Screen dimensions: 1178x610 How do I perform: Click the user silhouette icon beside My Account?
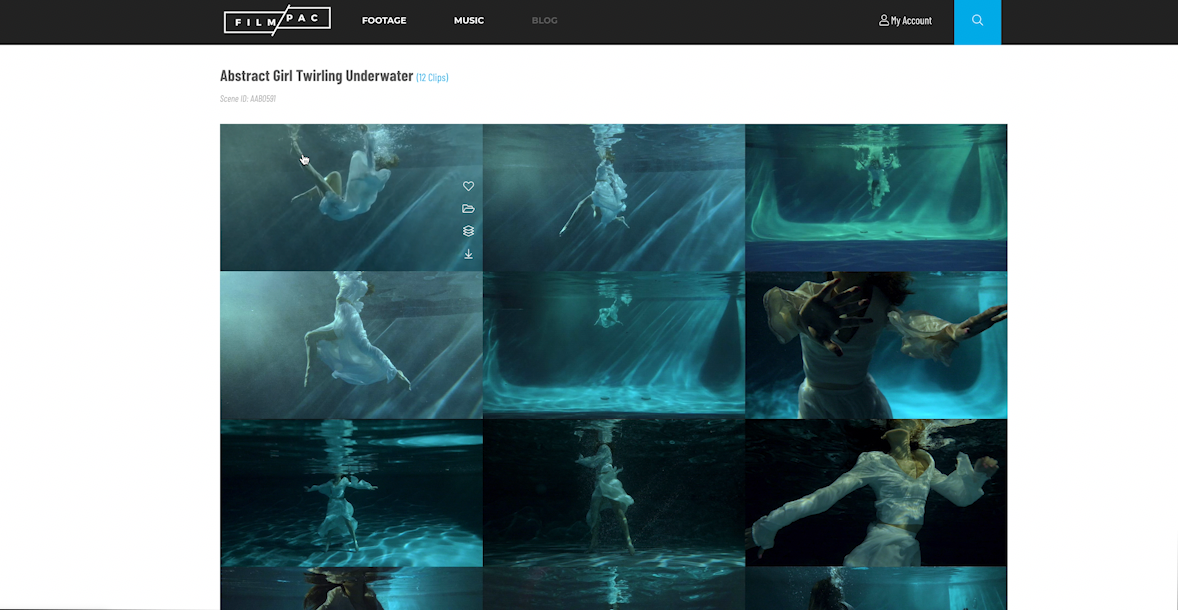(883, 20)
